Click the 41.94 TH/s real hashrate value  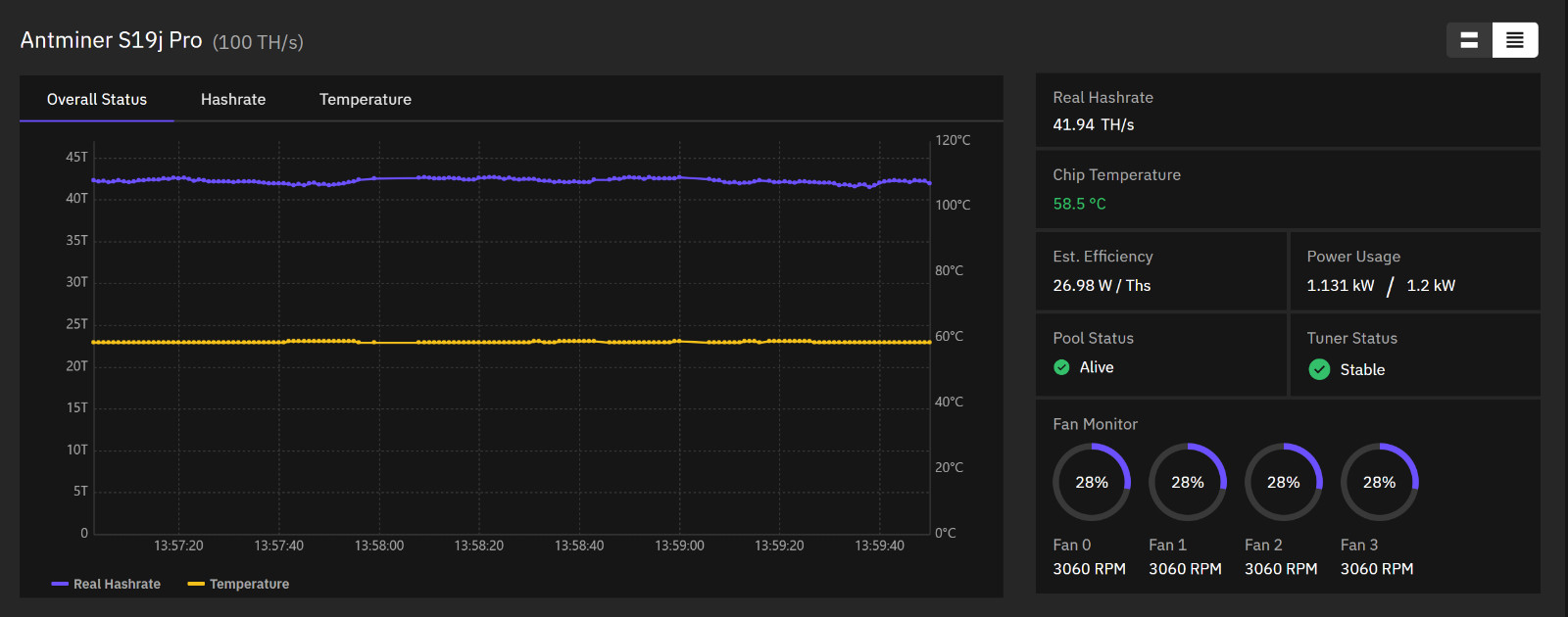(1094, 124)
